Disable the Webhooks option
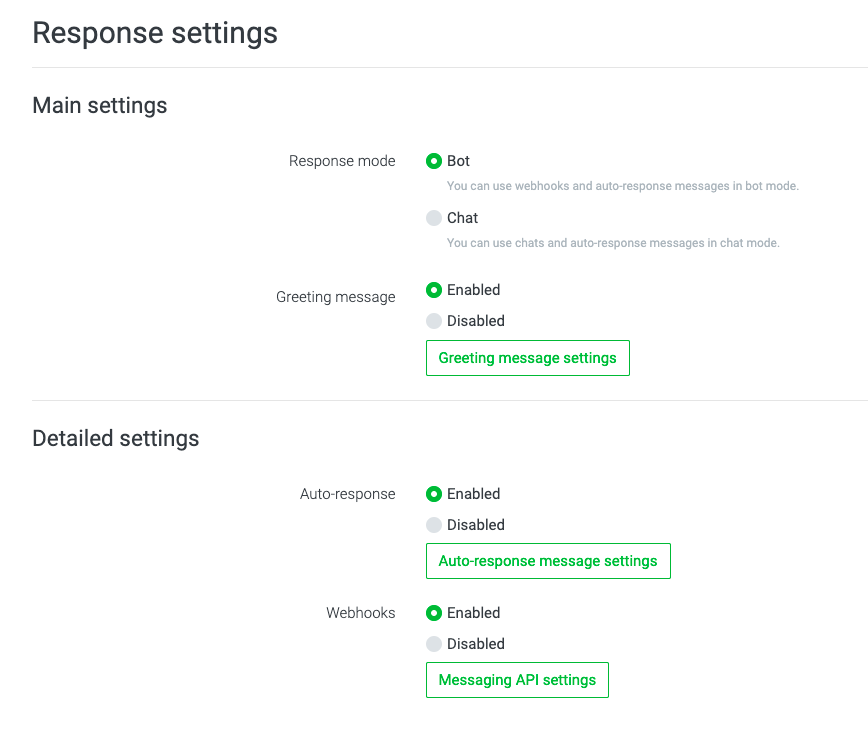The height and width of the screenshot is (732, 868). click(x=434, y=644)
